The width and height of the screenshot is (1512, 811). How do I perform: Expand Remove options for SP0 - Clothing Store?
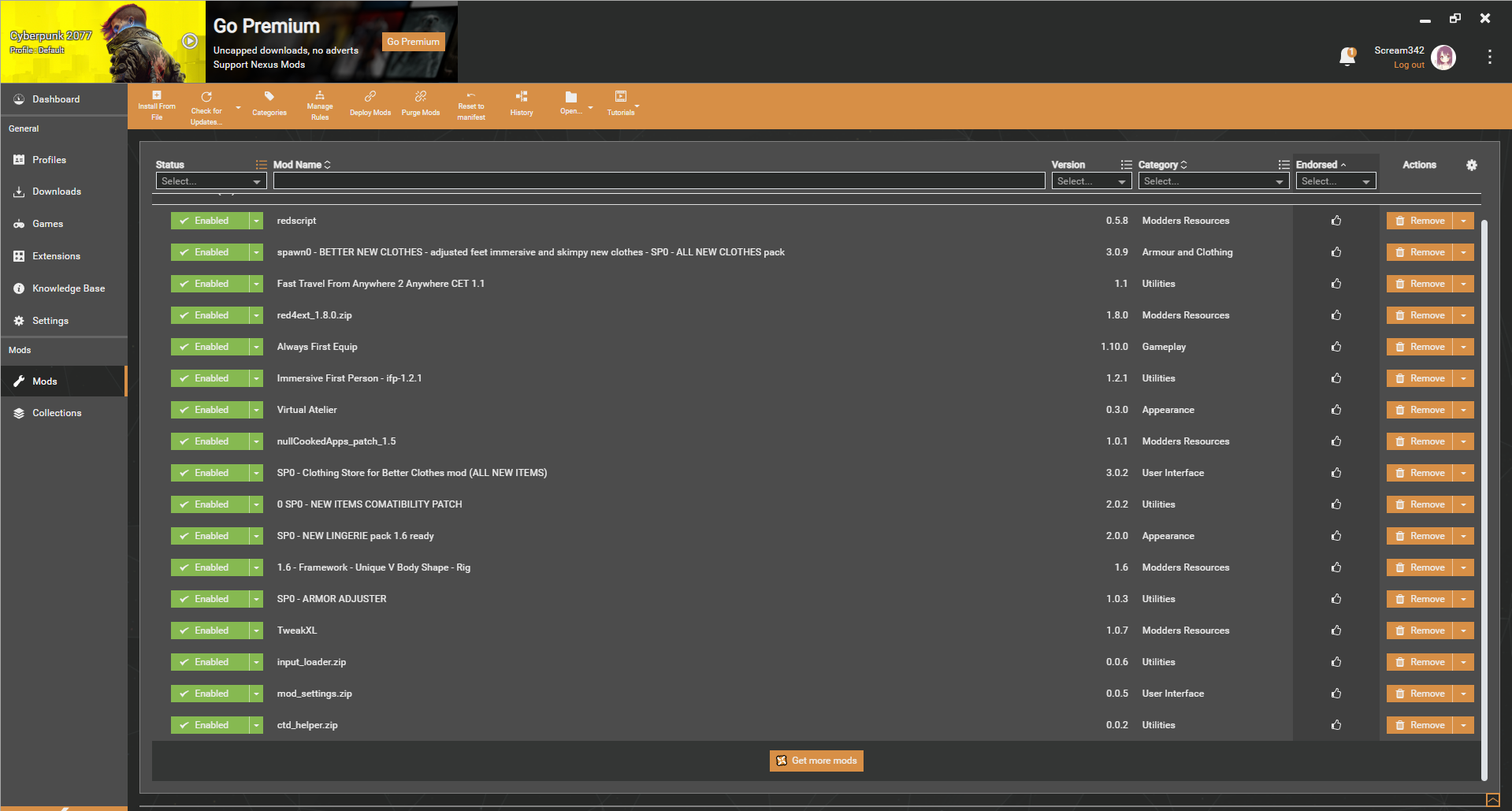[x=1463, y=473]
